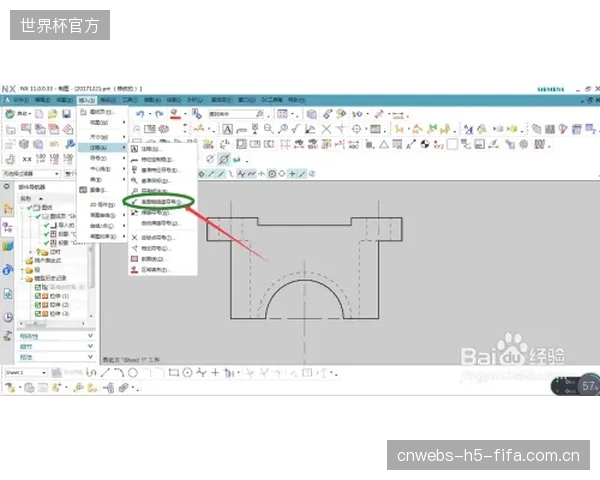Open the GC工具箱 menu
The width and height of the screenshot is (600, 480).
pyautogui.click(x=272, y=100)
